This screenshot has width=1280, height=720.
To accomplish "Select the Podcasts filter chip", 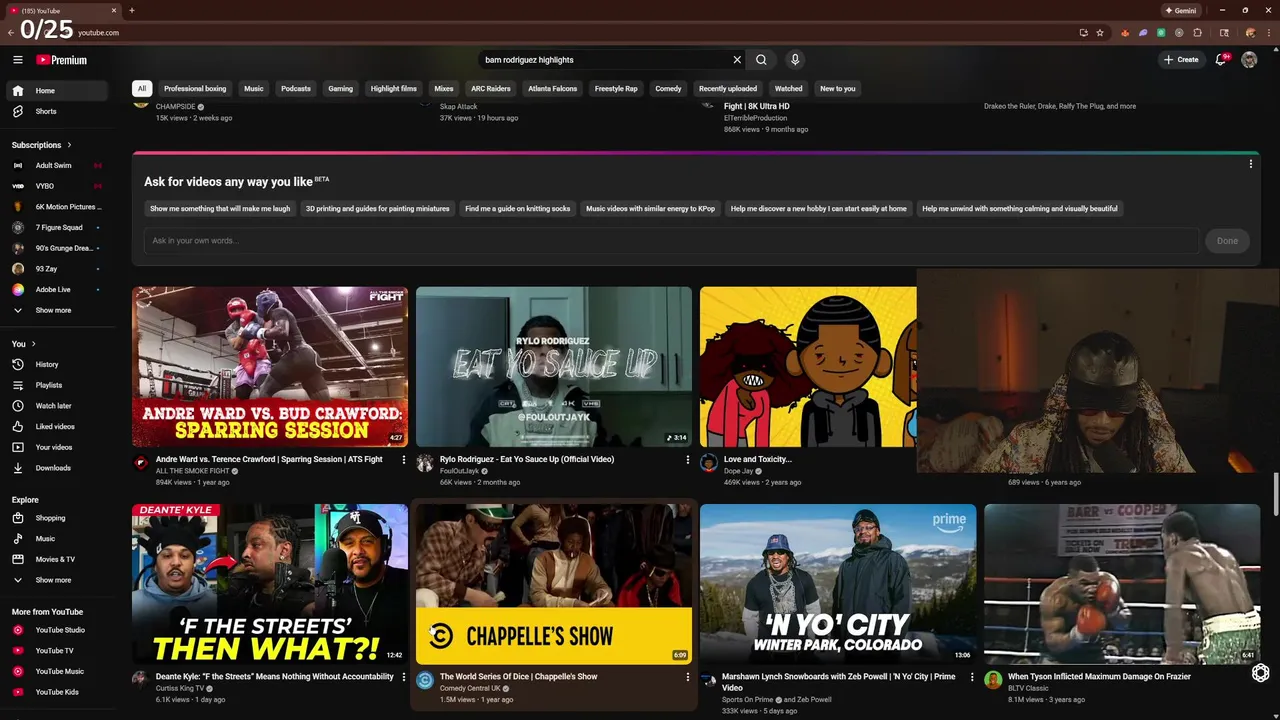I will pyautogui.click(x=296, y=89).
